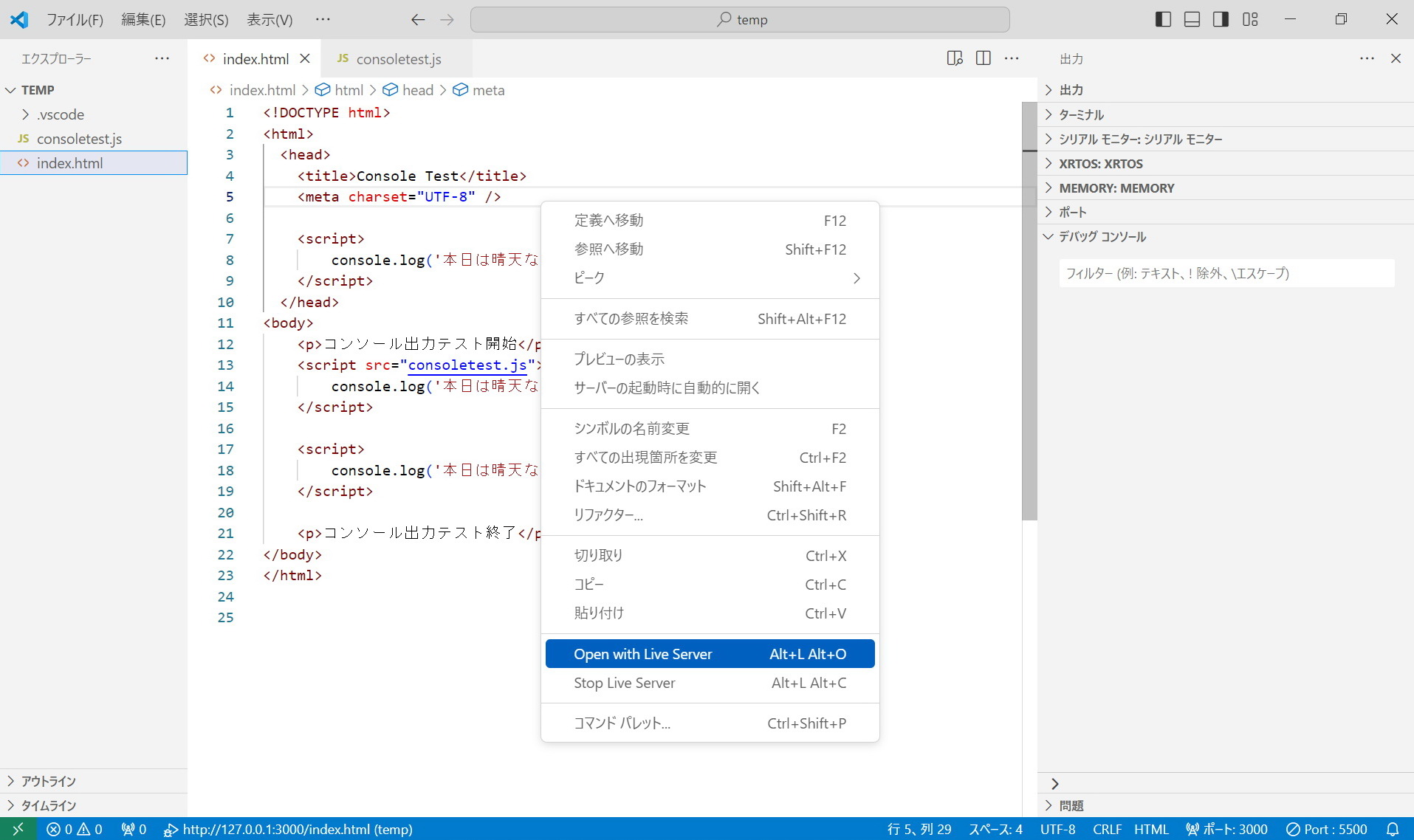Viewport: 1414px width, 840px height.
Task: Click Port : 5500 Live Server status
Action: [1327, 829]
